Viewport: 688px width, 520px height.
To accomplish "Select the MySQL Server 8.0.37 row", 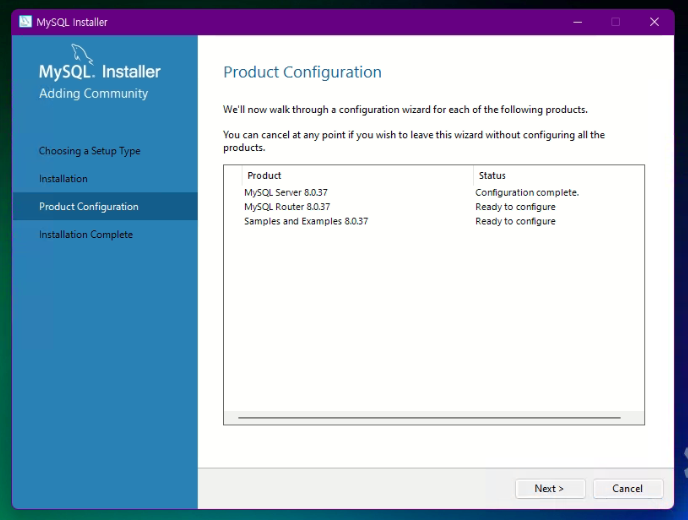I will coord(434,193).
